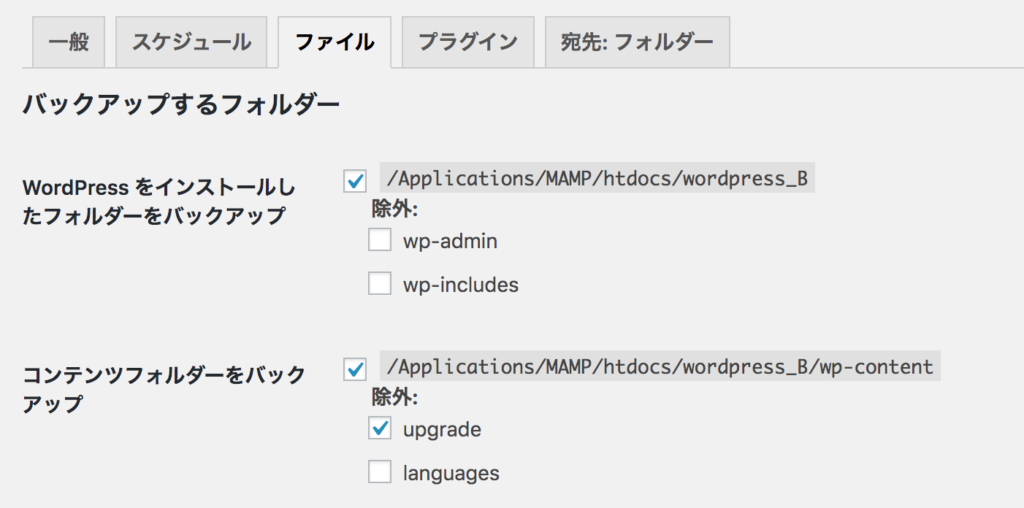Click the wp-admin label text
The height and width of the screenshot is (508, 1024).
click(x=450, y=241)
